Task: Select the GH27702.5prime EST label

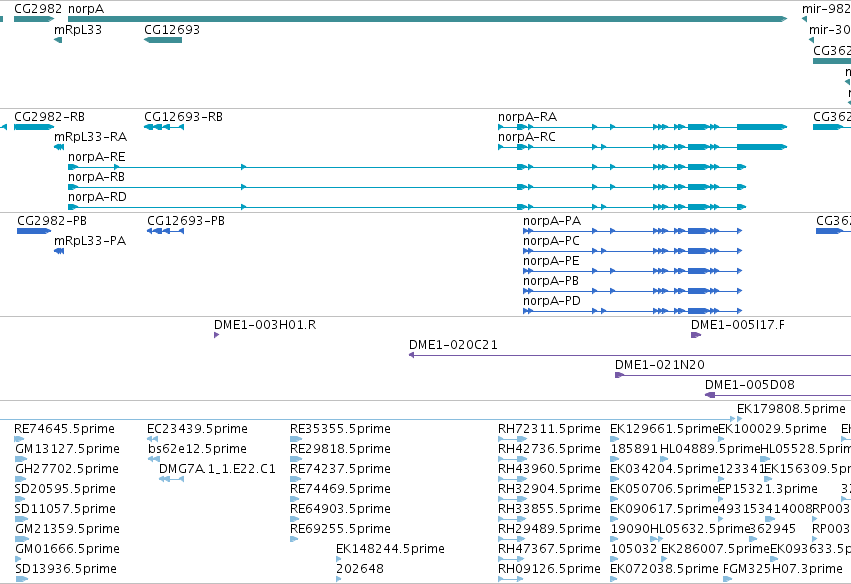Action: coord(66,469)
